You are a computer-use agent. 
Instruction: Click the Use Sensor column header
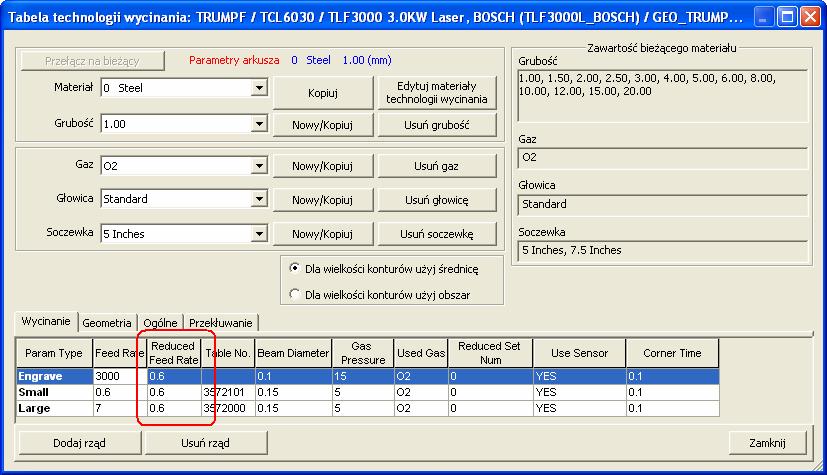(579, 353)
